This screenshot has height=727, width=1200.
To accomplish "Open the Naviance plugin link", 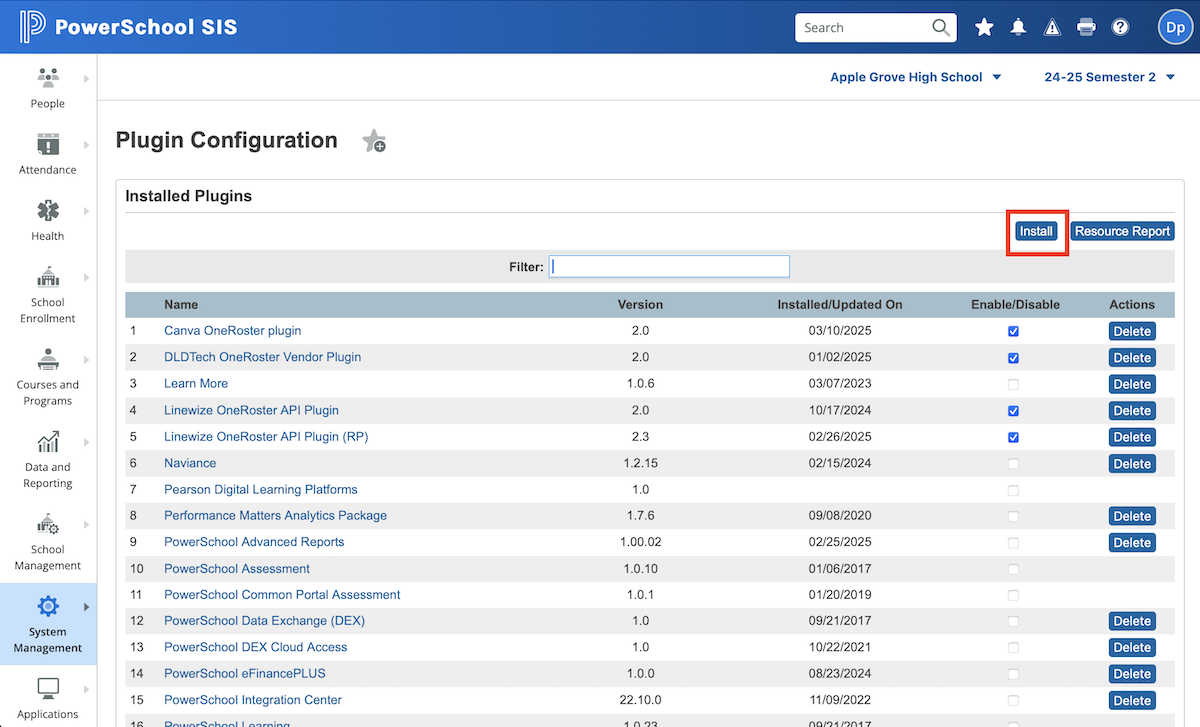I will click(x=190, y=463).
